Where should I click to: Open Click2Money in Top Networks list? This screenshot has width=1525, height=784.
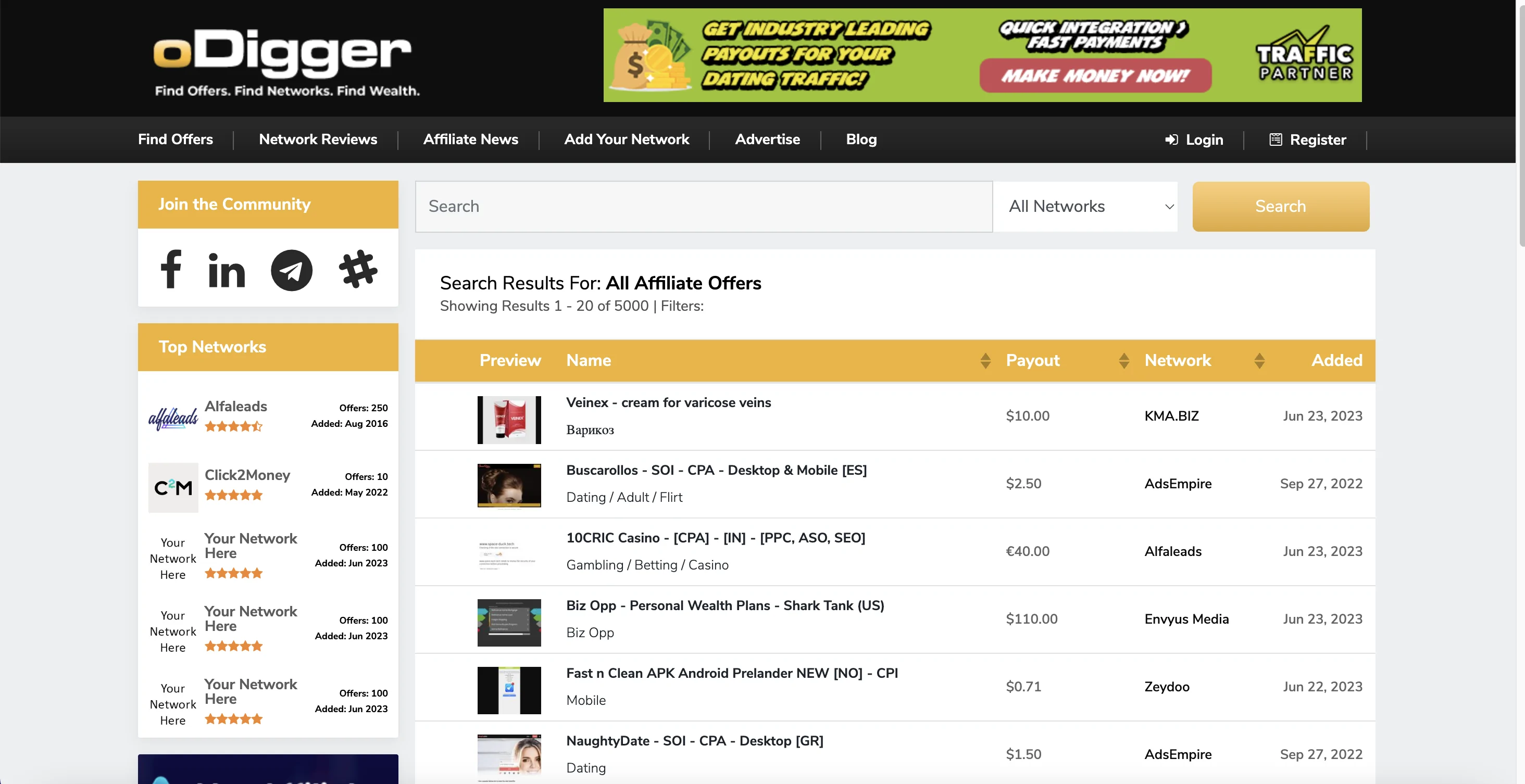tap(247, 475)
